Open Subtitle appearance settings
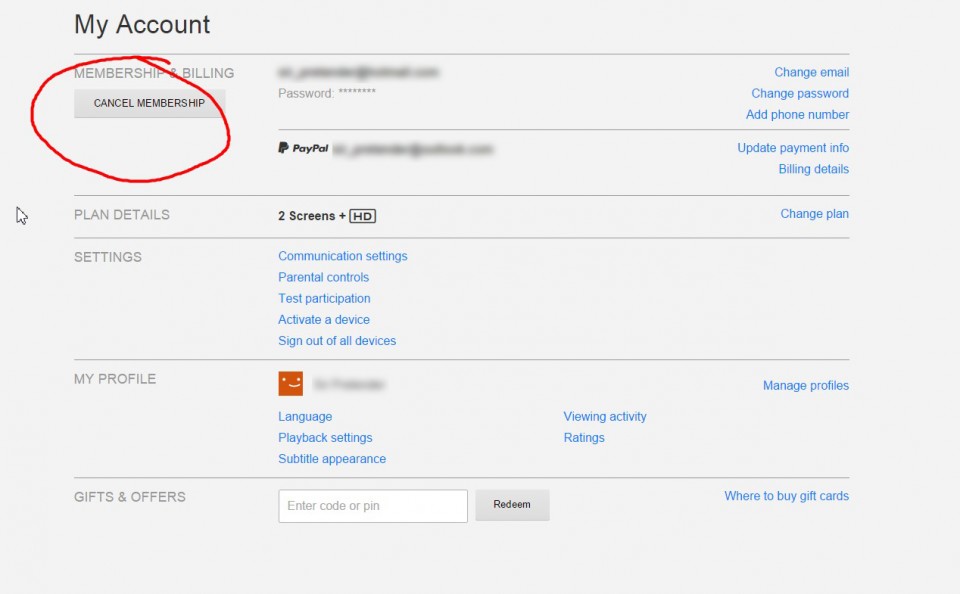Viewport: 960px width, 594px height. tap(332, 459)
